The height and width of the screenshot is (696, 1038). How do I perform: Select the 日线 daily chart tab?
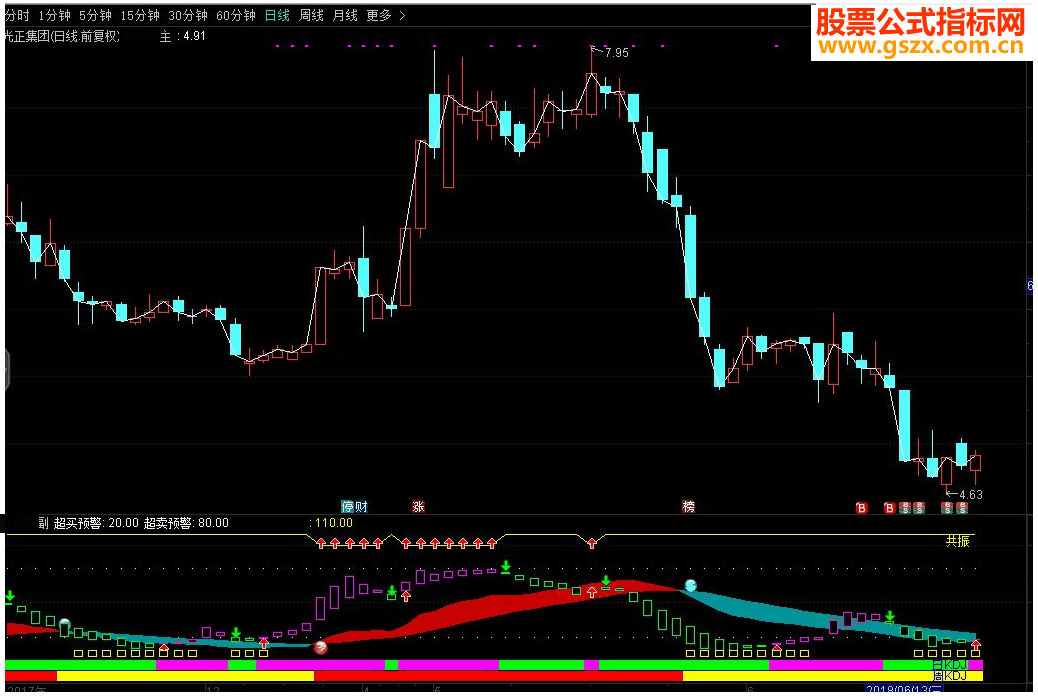277,15
